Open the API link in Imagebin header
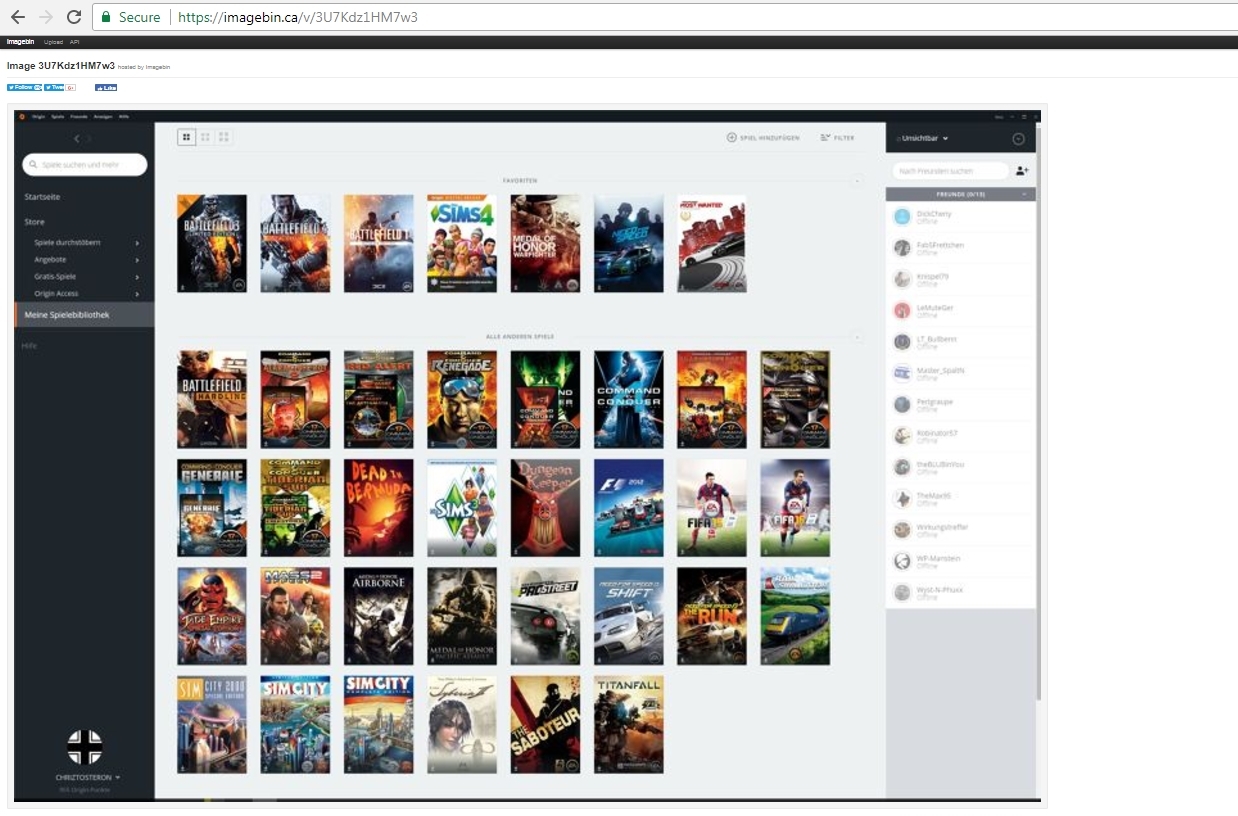1238x816 pixels. pos(74,42)
